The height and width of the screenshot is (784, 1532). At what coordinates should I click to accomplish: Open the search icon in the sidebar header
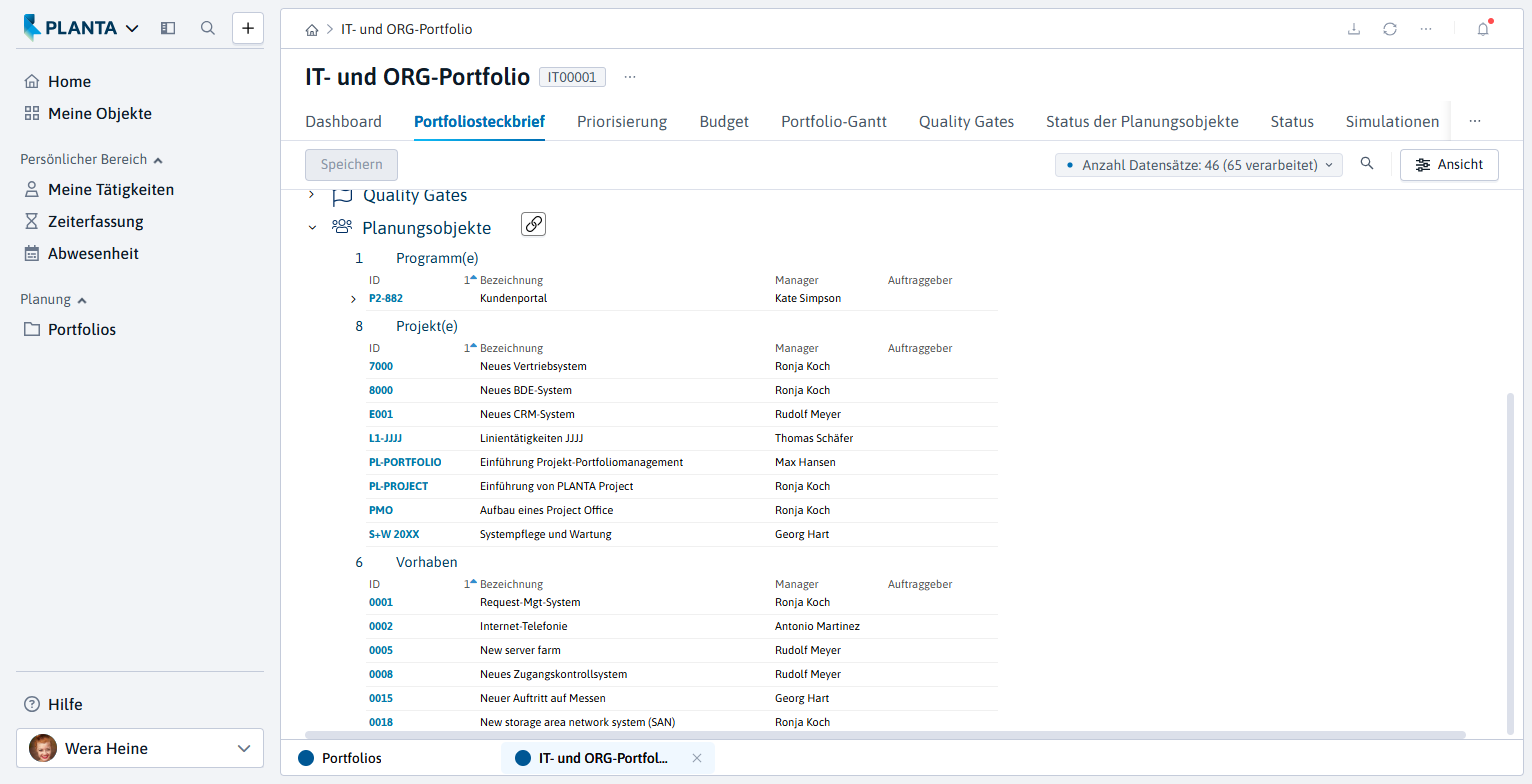tap(208, 28)
